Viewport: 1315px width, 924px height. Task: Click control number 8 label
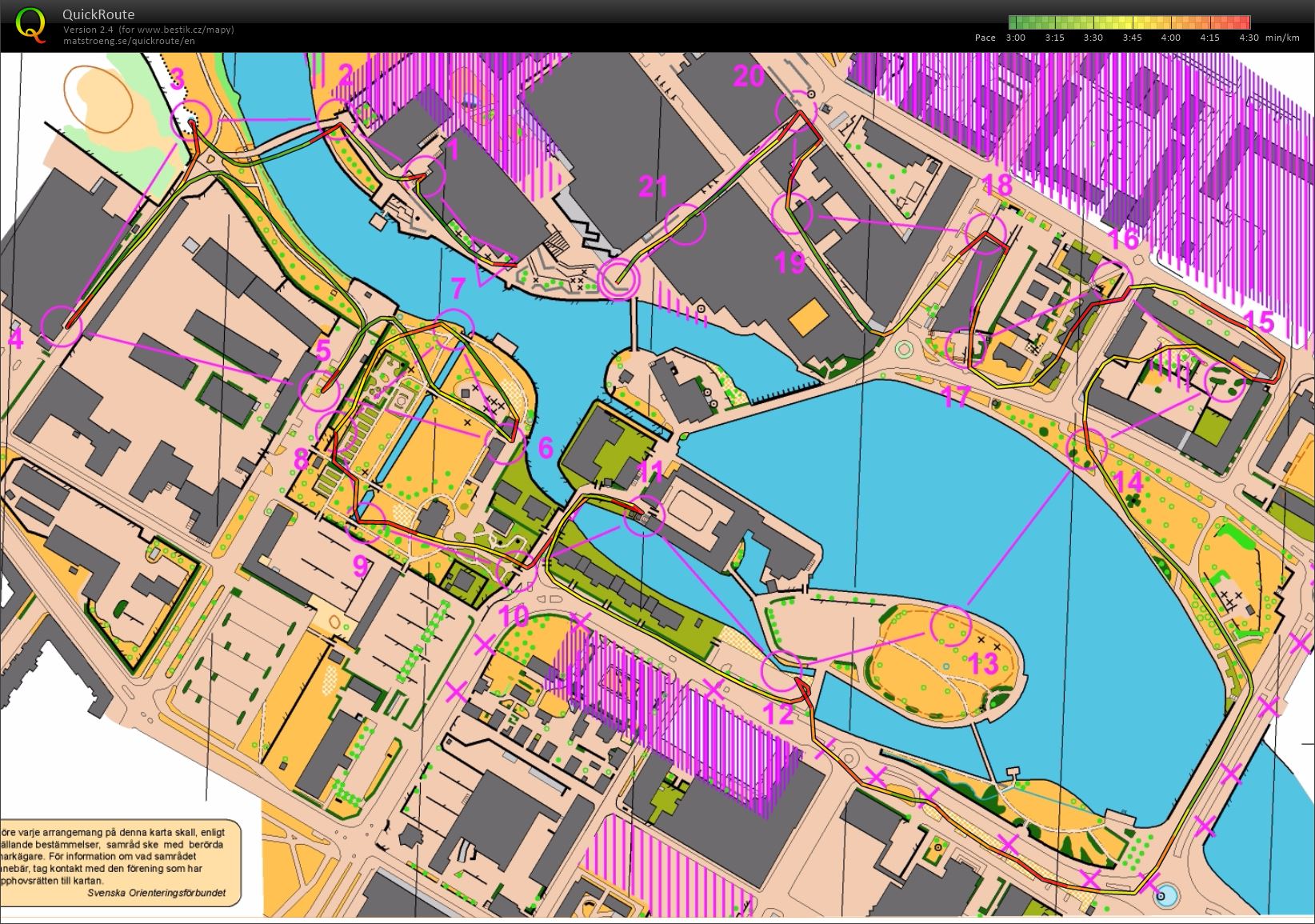coord(301,459)
